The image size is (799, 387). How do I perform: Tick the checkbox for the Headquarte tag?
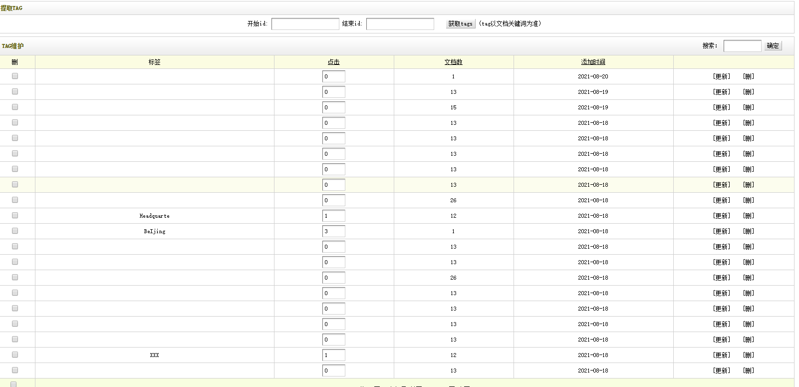click(x=15, y=215)
